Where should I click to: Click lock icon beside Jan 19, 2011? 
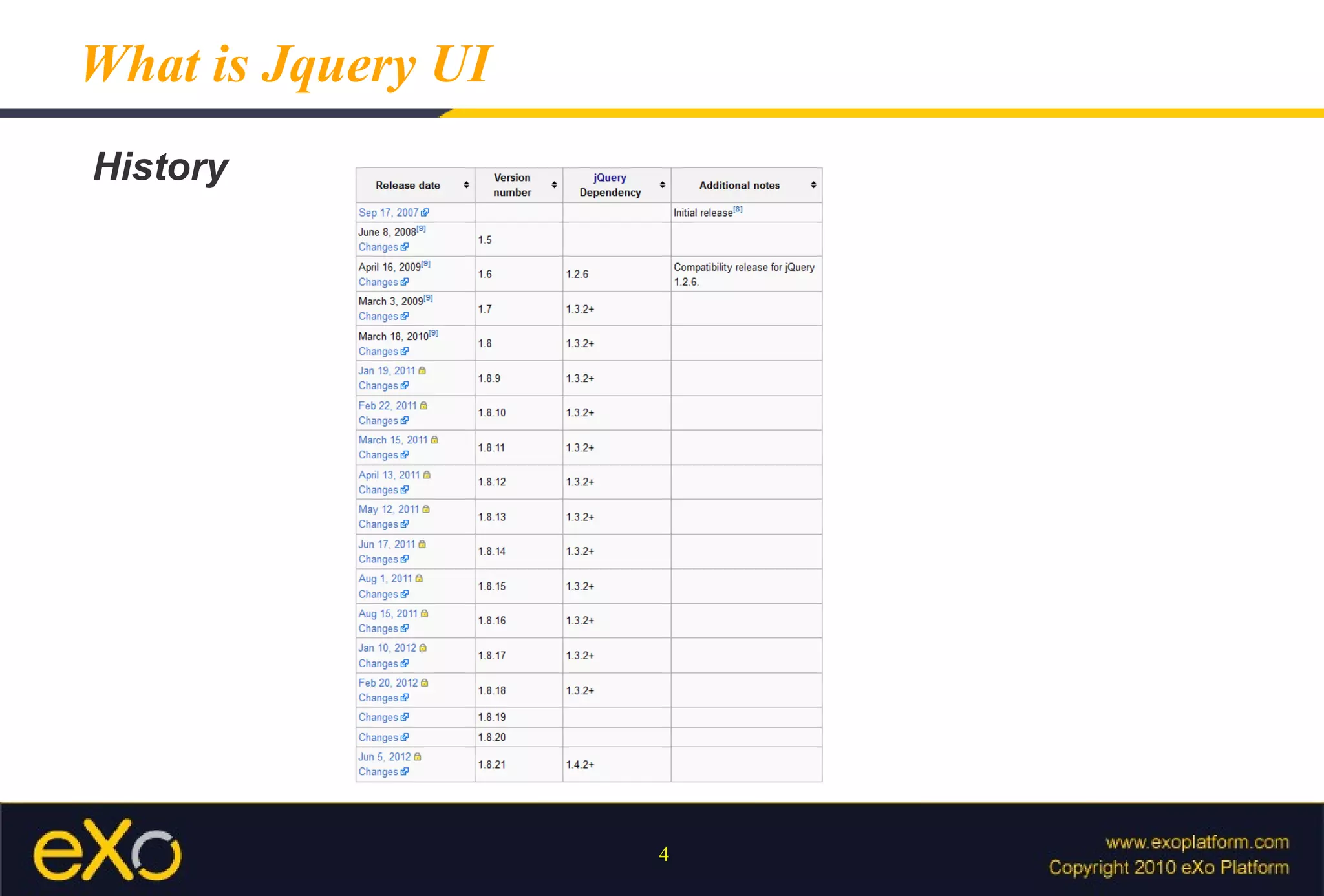(x=422, y=370)
